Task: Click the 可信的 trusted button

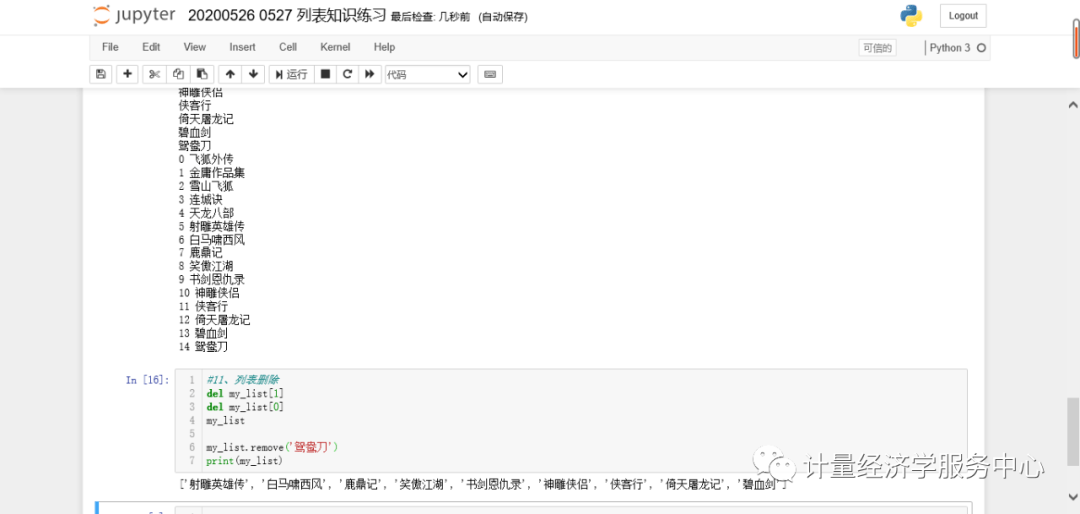Action: [877, 48]
